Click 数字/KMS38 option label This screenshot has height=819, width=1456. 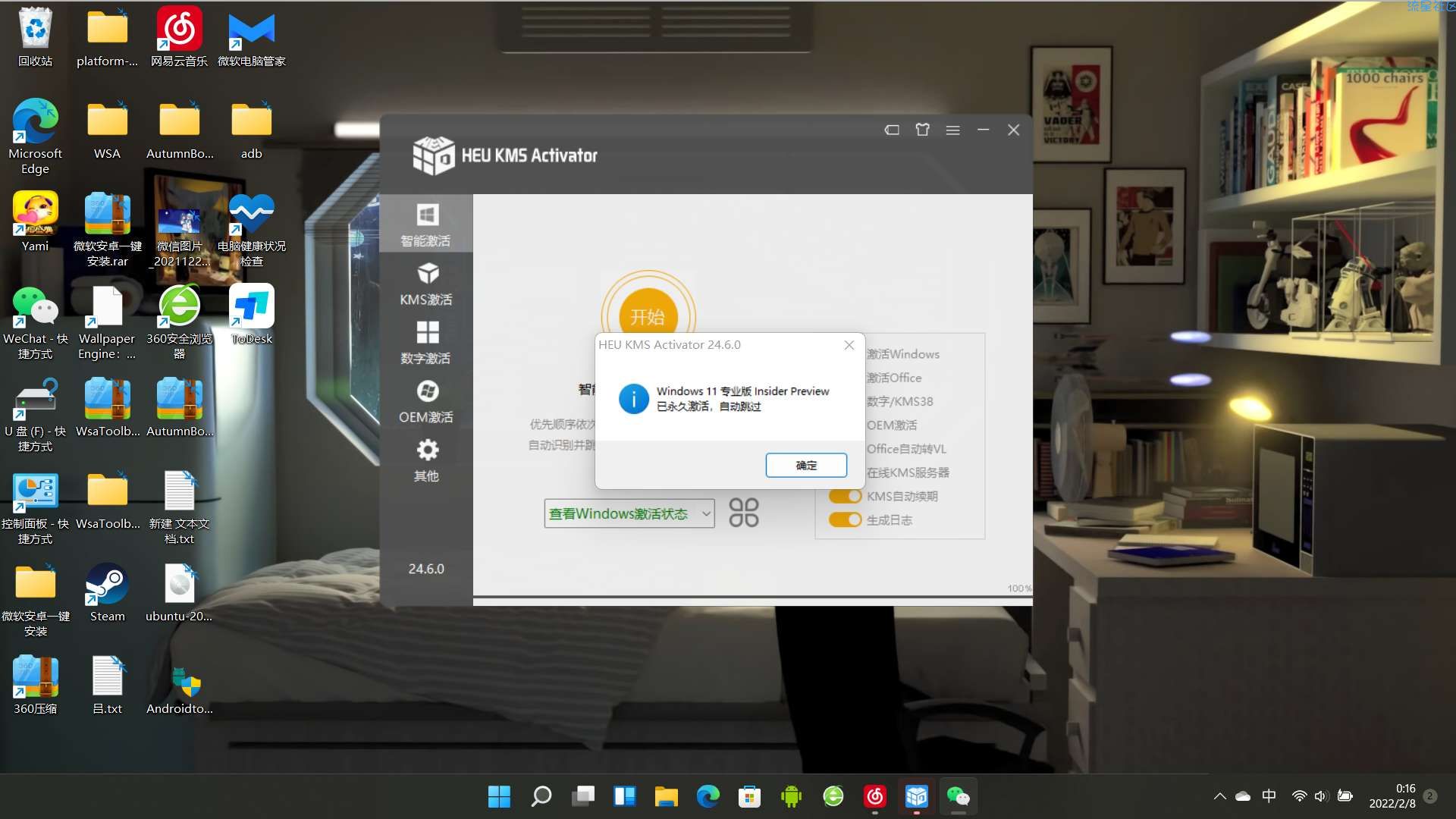(x=900, y=401)
